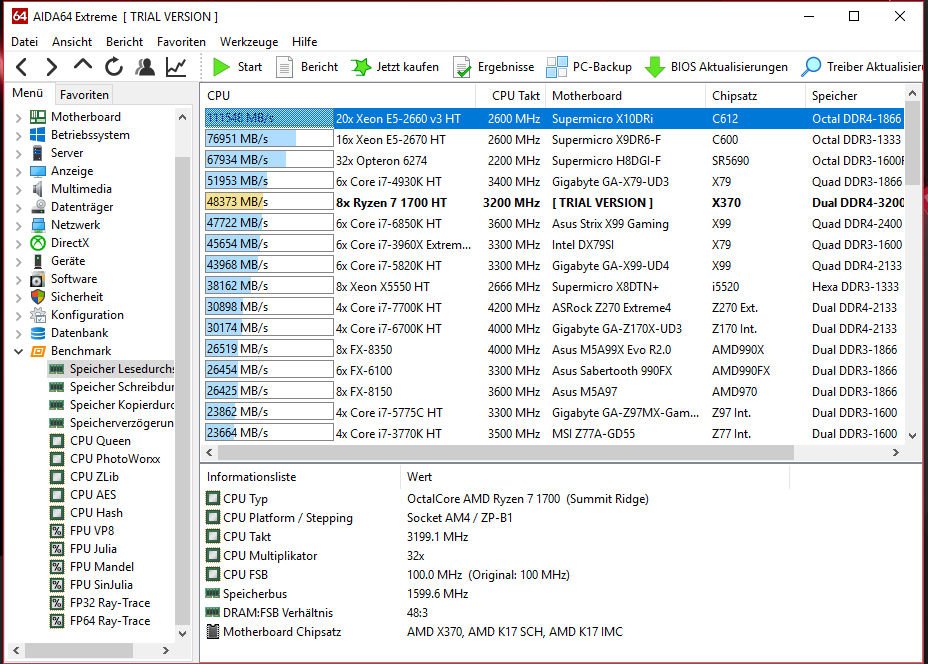Viewport: 928px width, 664px height.
Task: Select the Multimedia speaker icon
Action: [38, 189]
